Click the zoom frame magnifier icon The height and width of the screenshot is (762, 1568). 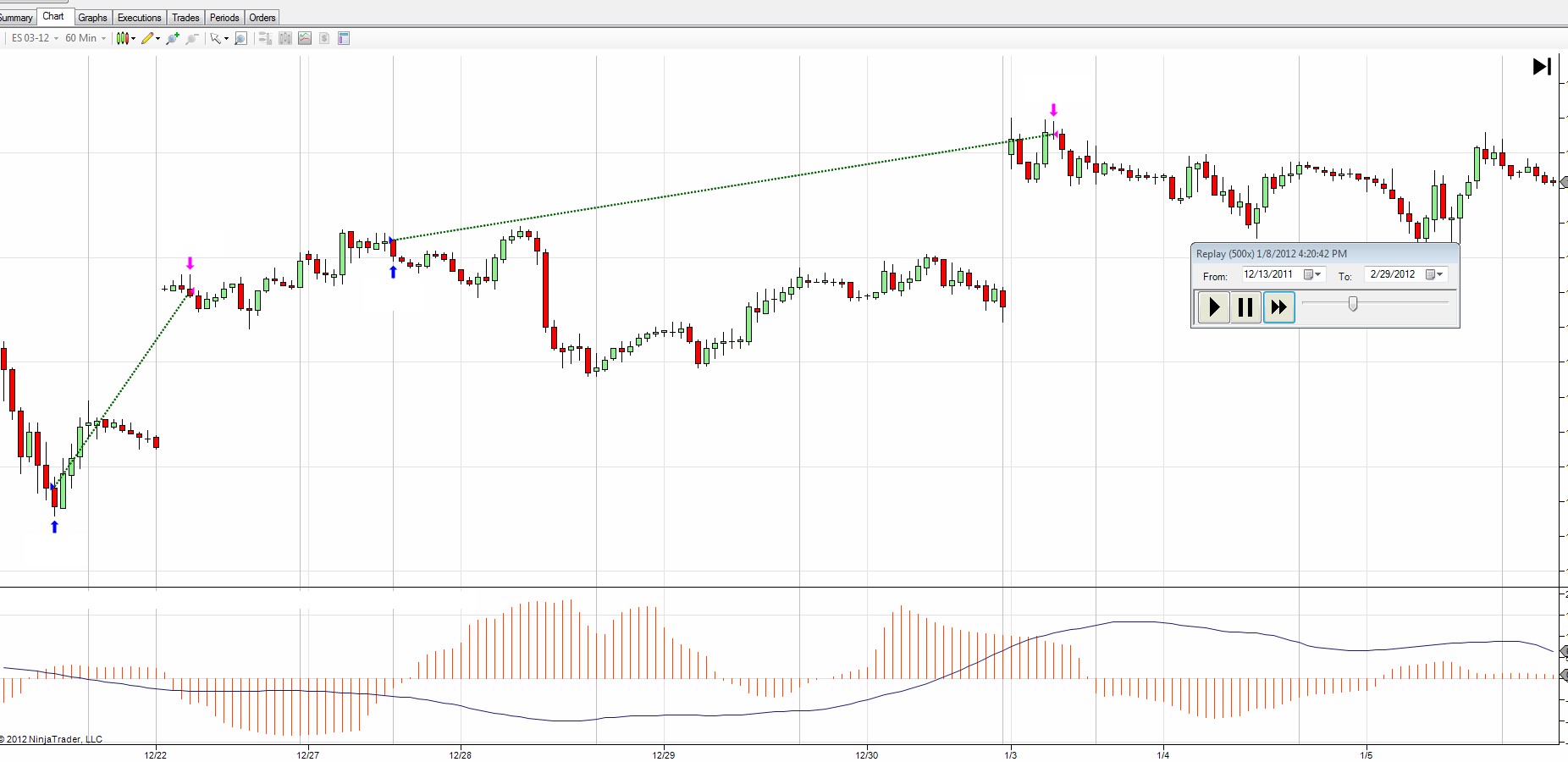pyautogui.click(x=240, y=38)
